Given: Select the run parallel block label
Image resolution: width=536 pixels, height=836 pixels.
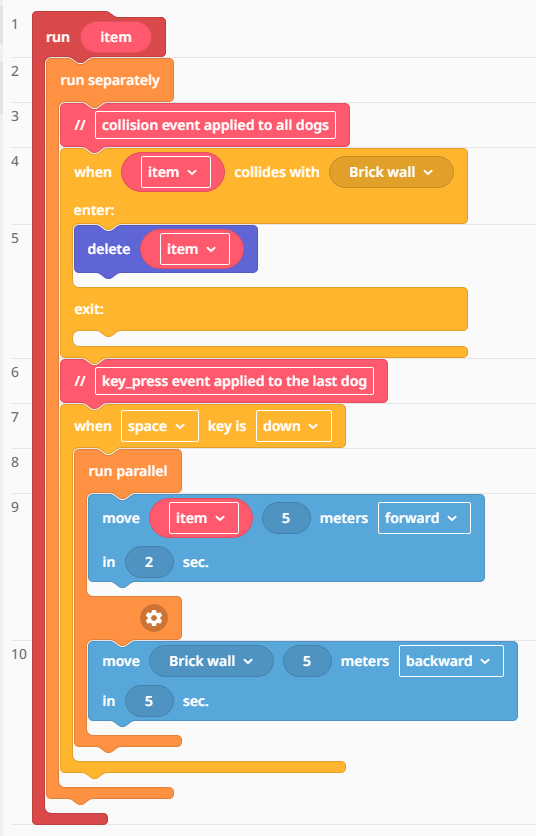Looking at the screenshot, I should 128,471.
